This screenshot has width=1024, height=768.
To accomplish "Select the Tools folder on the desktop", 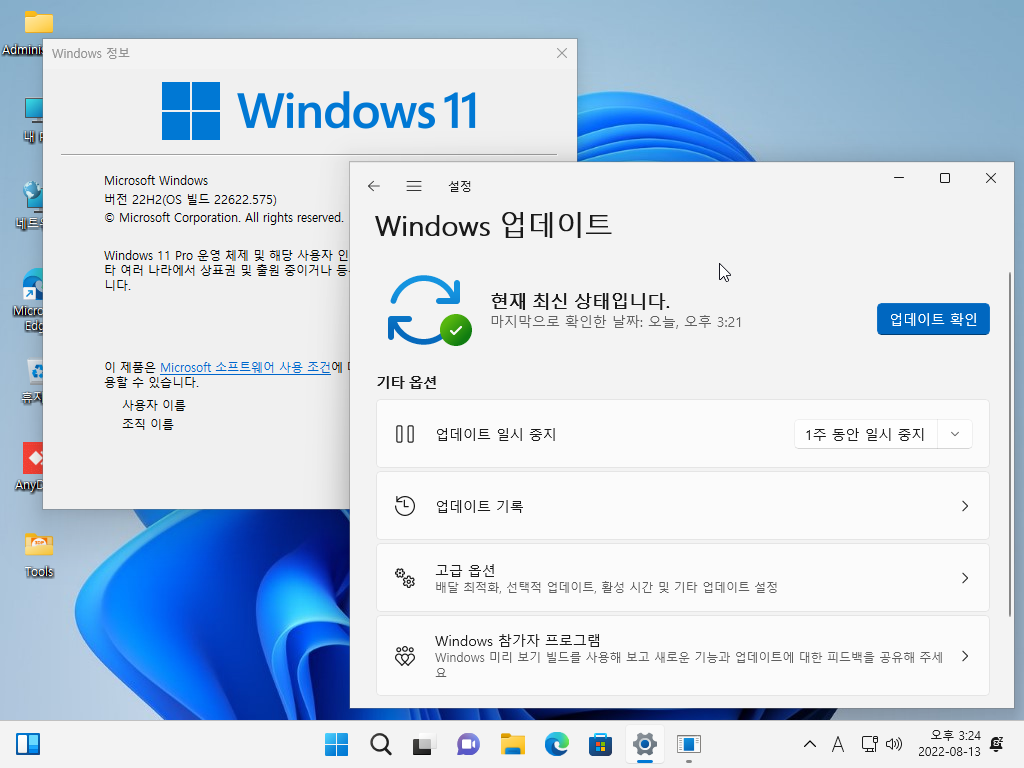I will click(39, 554).
